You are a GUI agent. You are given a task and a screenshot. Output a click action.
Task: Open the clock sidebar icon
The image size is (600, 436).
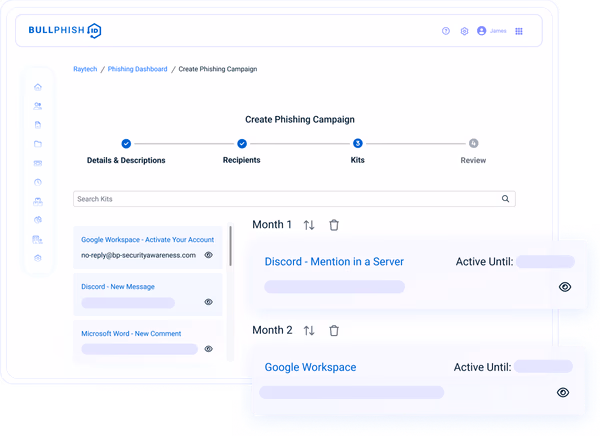click(38, 182)
